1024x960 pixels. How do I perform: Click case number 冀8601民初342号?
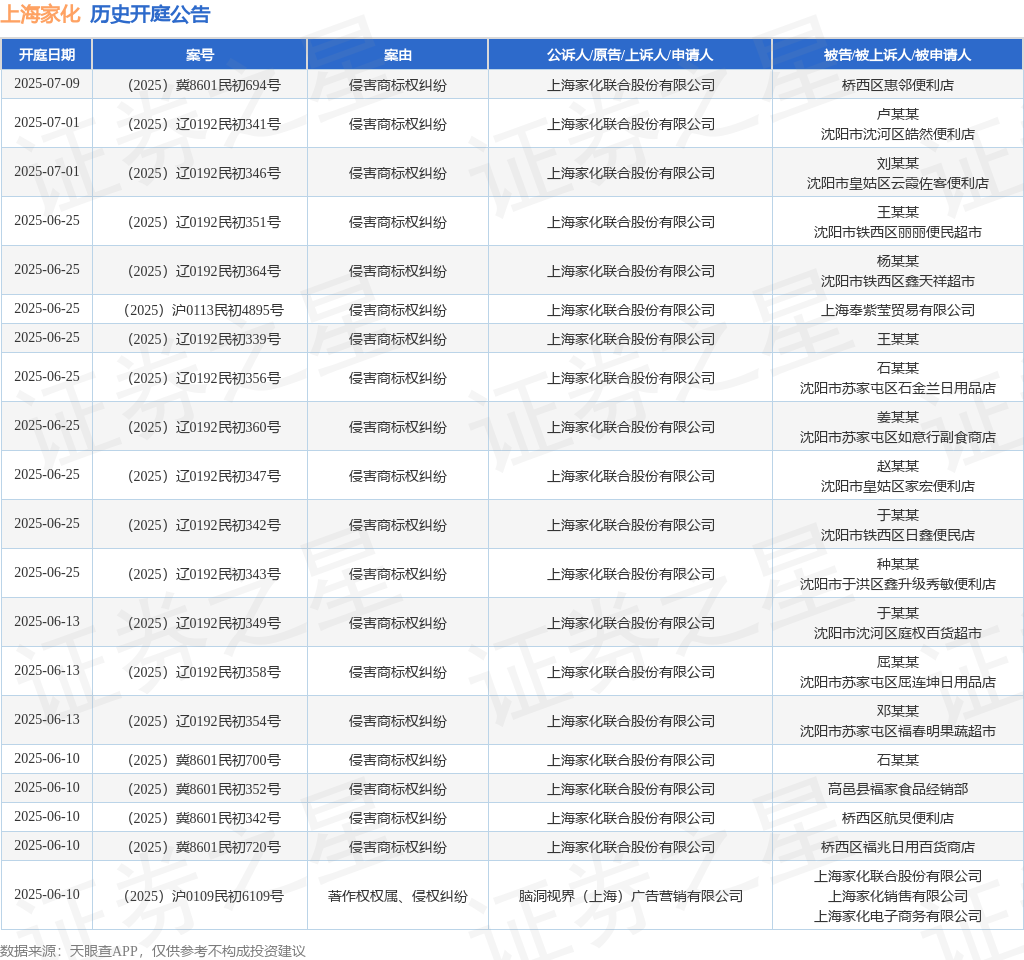coord(204,818)
